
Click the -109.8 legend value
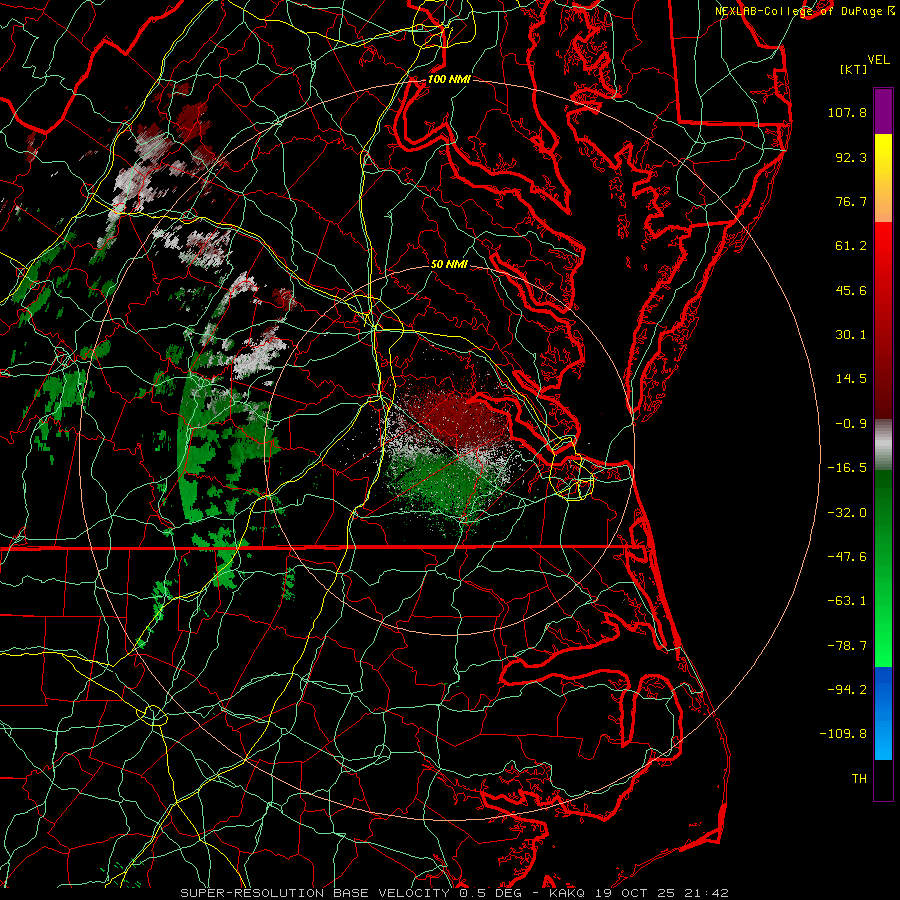pyautogui.click(x=843, y=734)
